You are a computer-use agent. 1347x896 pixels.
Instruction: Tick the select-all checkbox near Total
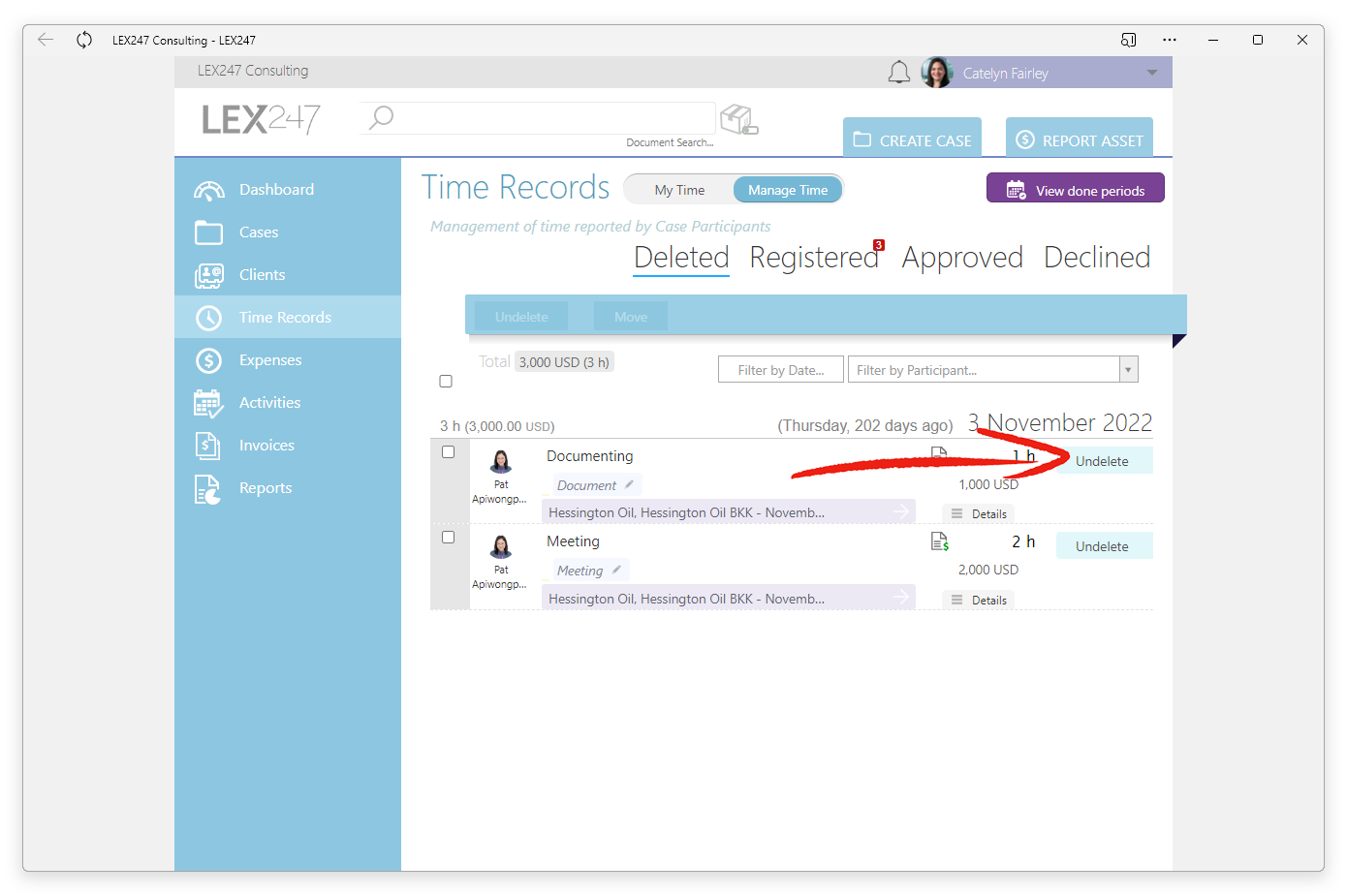point(446,382)
